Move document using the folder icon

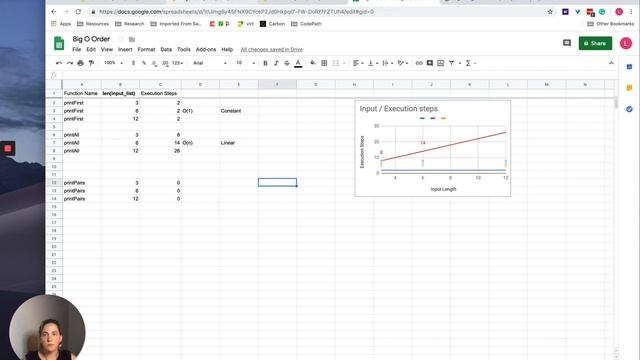click(x=132, y=40)
